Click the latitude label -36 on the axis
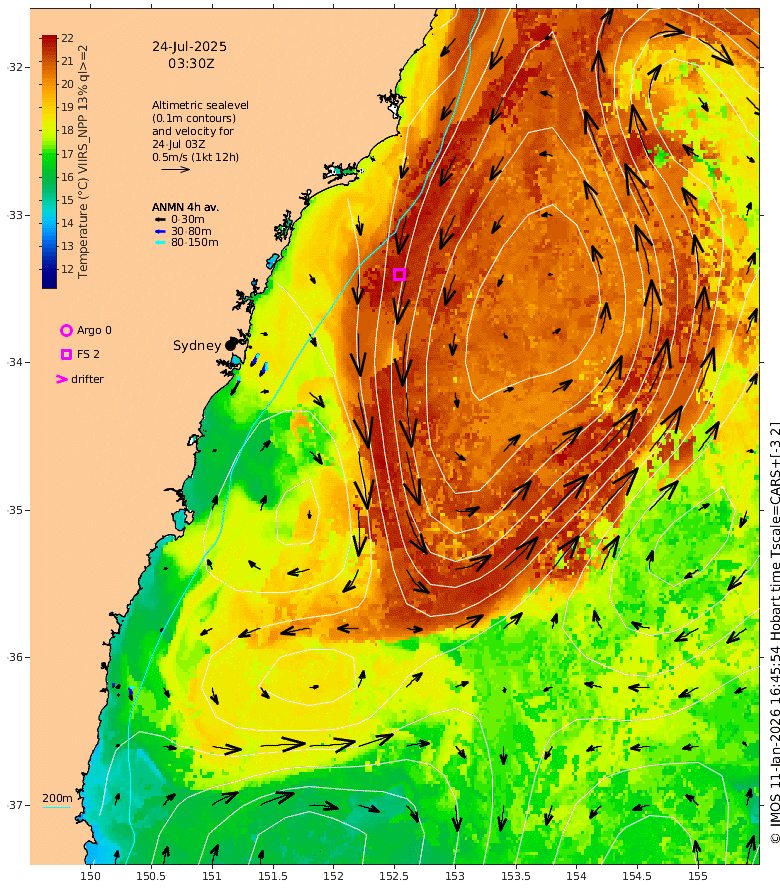 (x=15, y=657)
